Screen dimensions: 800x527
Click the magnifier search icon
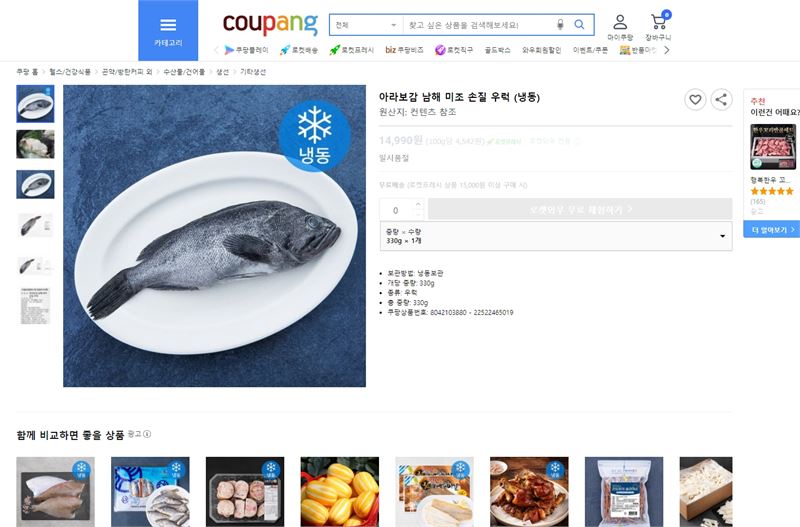tap(579, 24)
